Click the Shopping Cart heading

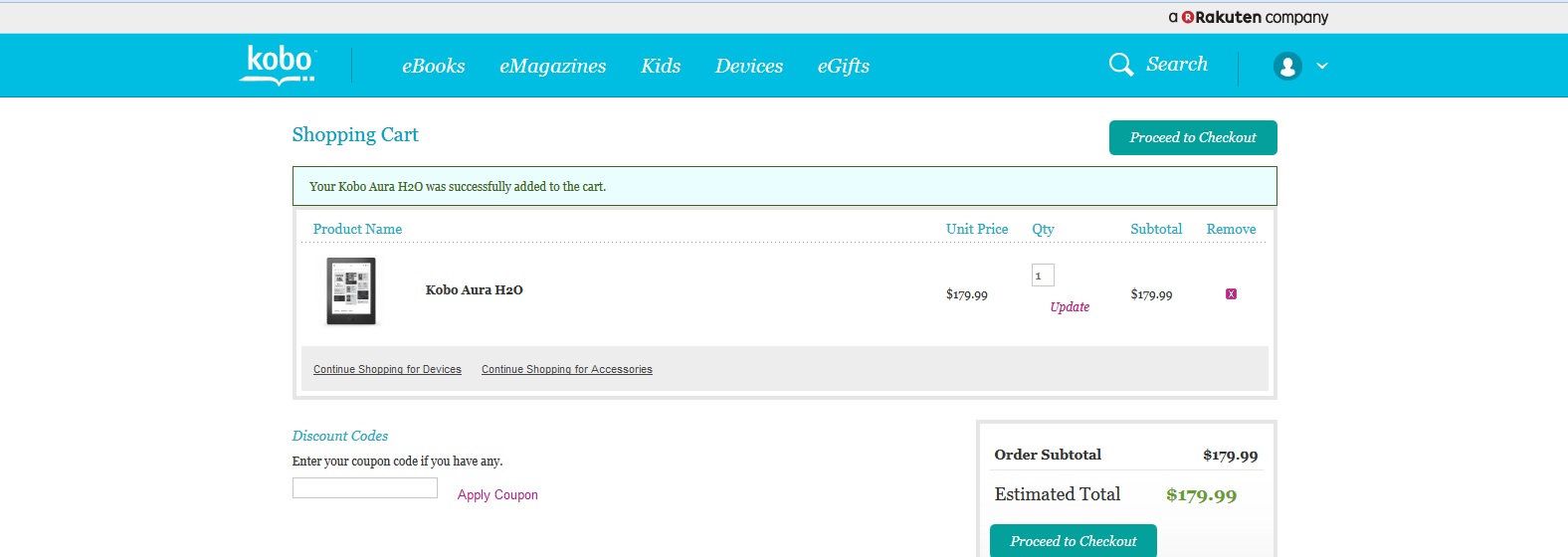click(355, 135)
